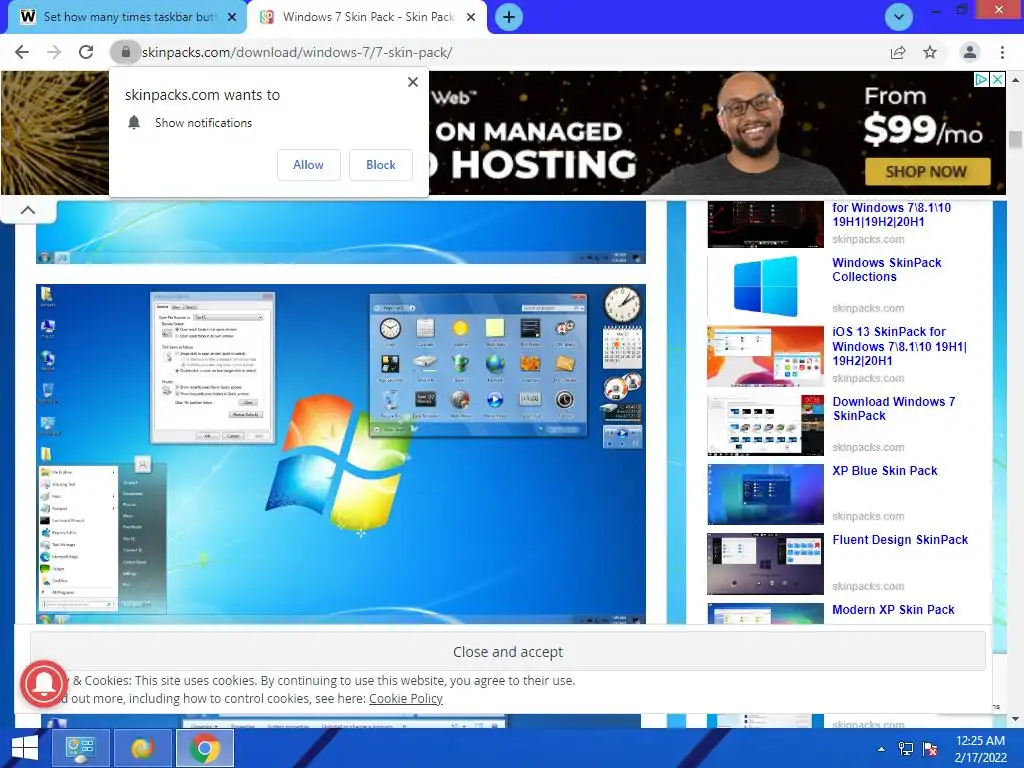Click the Windows SkinPack Collections thumbnail
The height and width of the screenshot is (768, 1024).
point(765,286)
